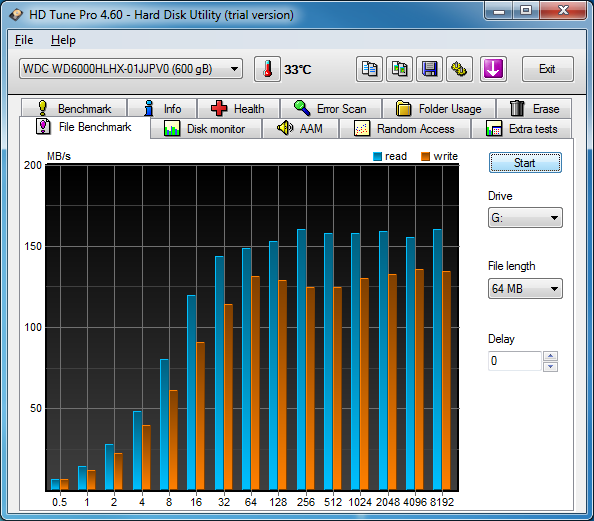This screenshot has width=594, height=521.
Task: Click the thermometer temperature icon
Action: click(267, 69)
